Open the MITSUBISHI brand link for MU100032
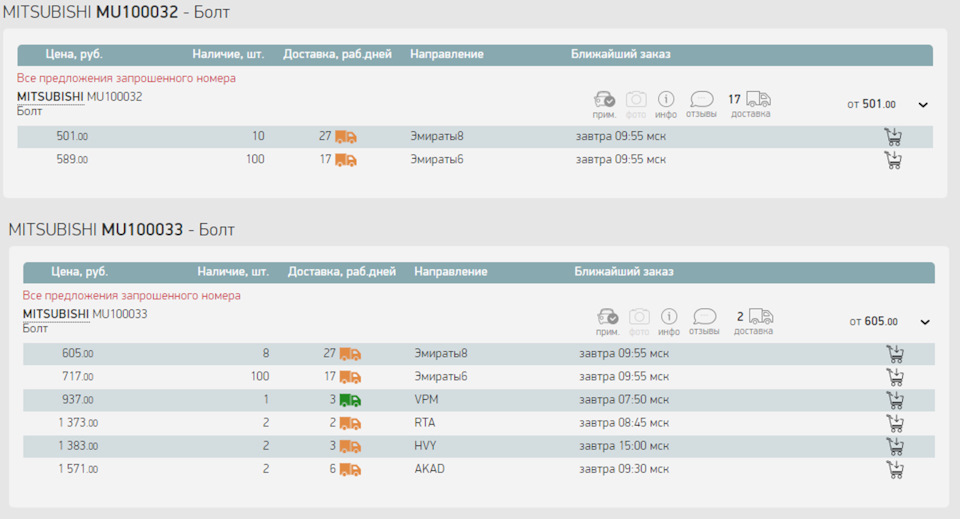The image size is (960, 519). [50, 97]
